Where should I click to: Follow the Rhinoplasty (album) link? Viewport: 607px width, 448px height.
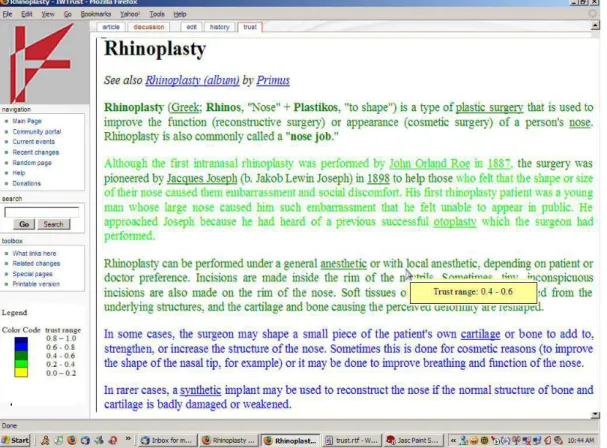point(192,80)
